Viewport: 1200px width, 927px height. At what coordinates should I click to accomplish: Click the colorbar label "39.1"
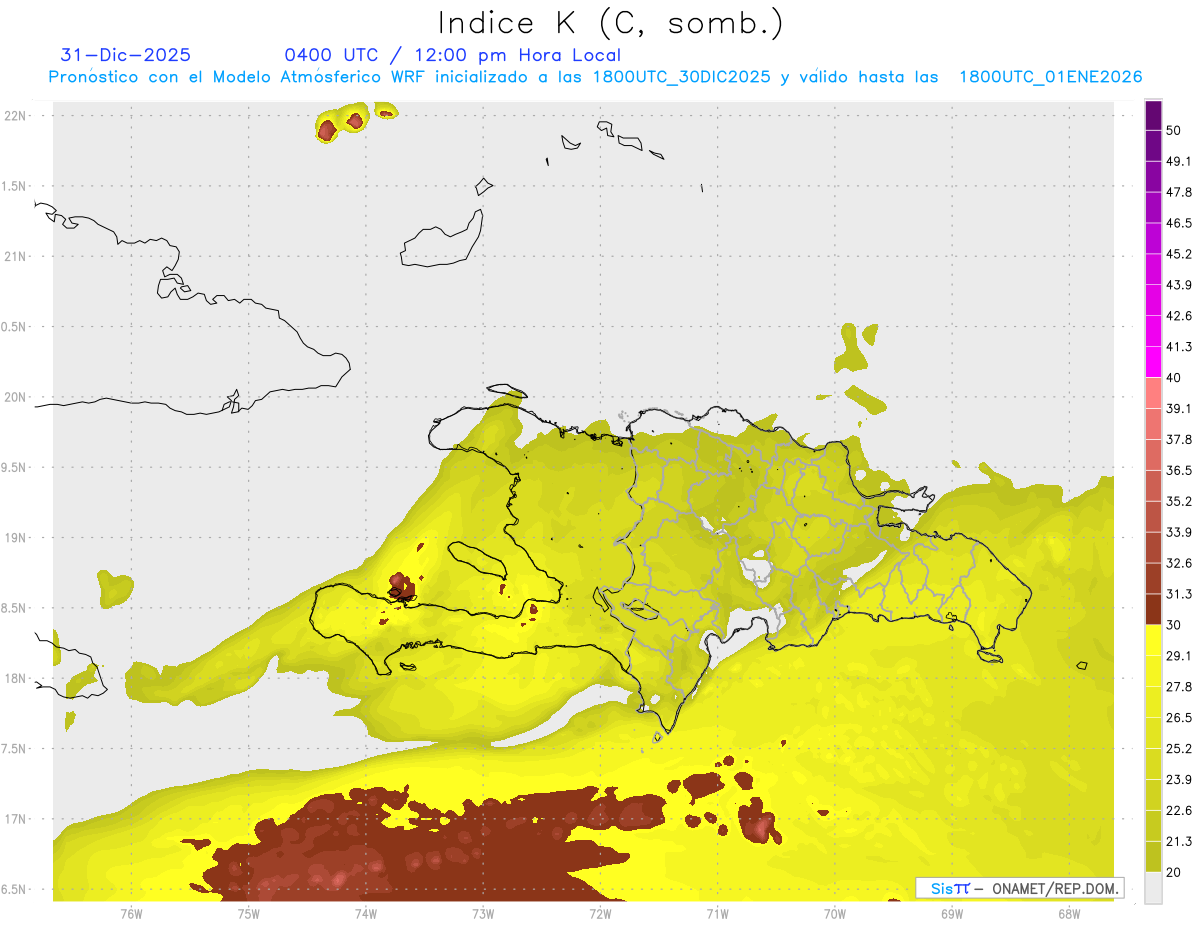(1179, 409)
